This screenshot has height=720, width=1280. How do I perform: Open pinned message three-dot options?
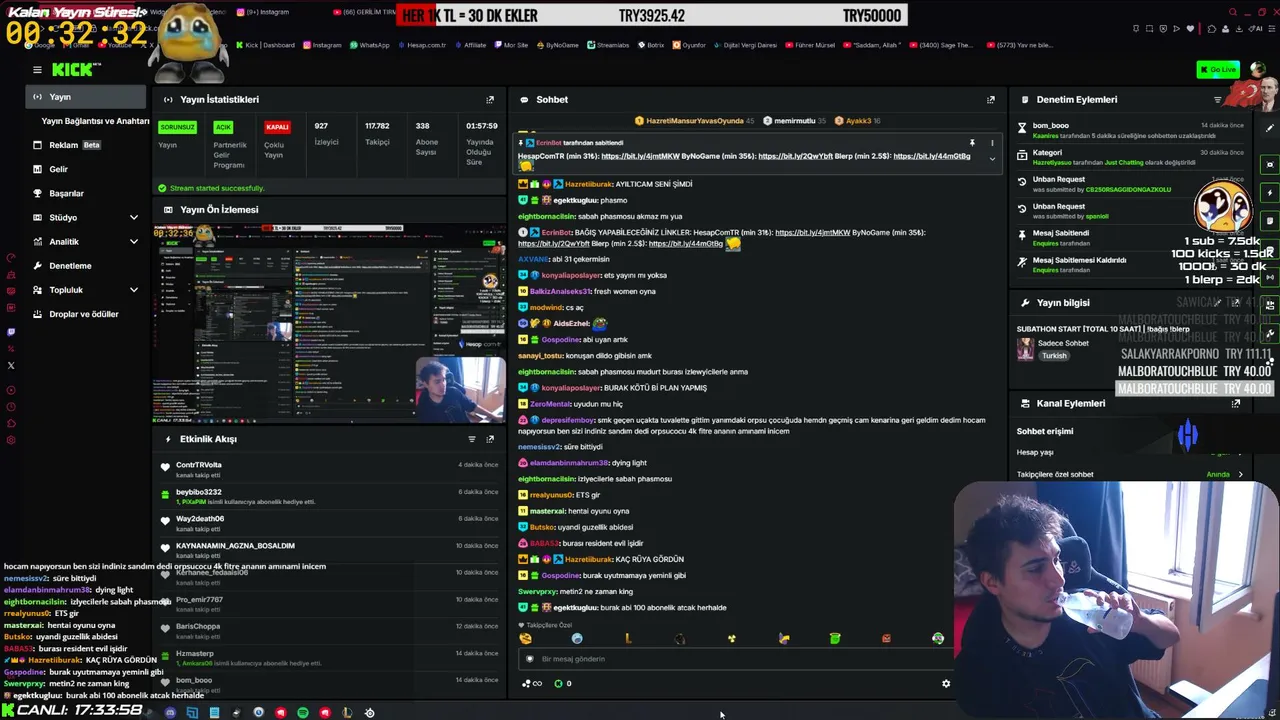click(992, 143)
